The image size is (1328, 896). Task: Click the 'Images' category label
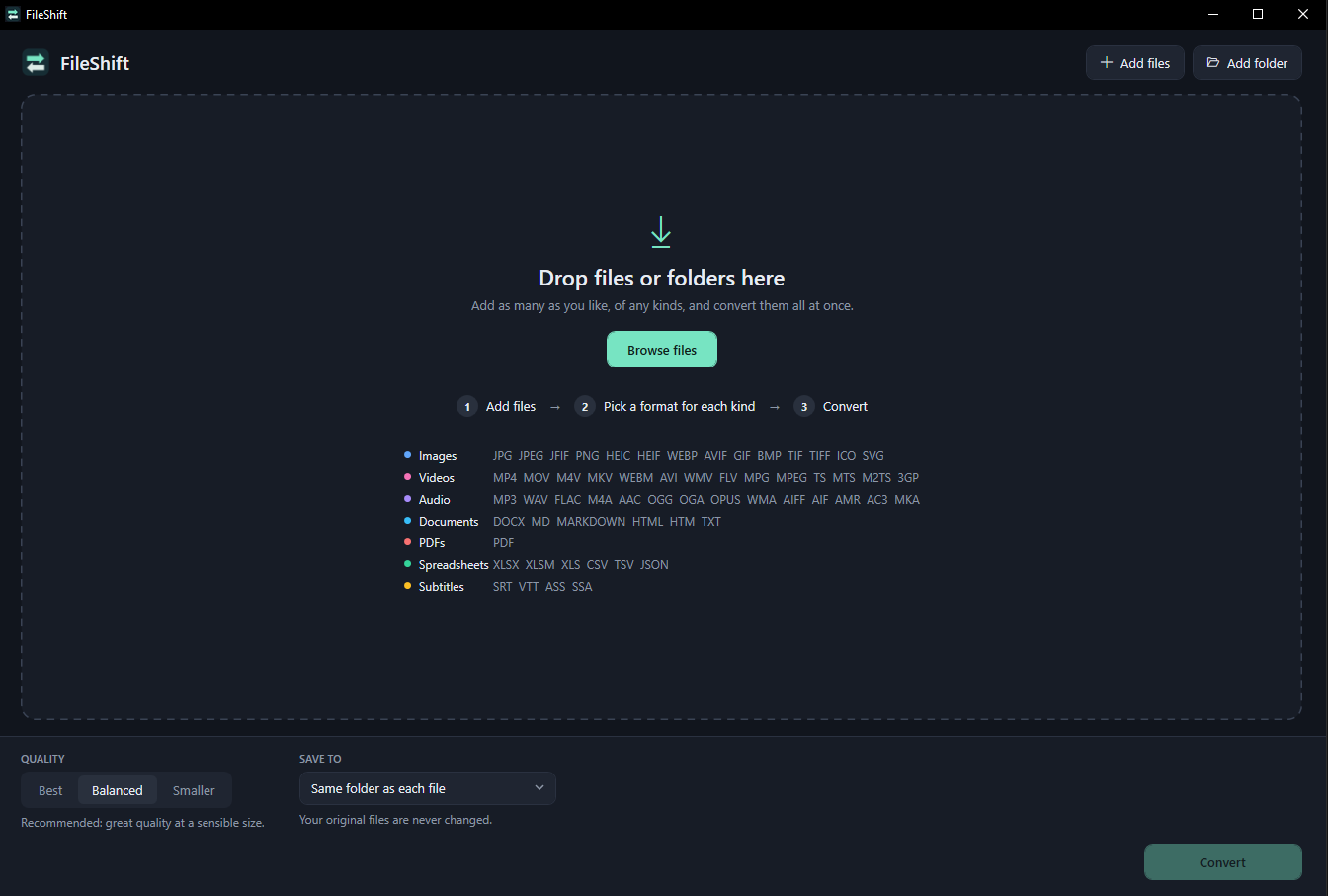(x=438, y=456)
